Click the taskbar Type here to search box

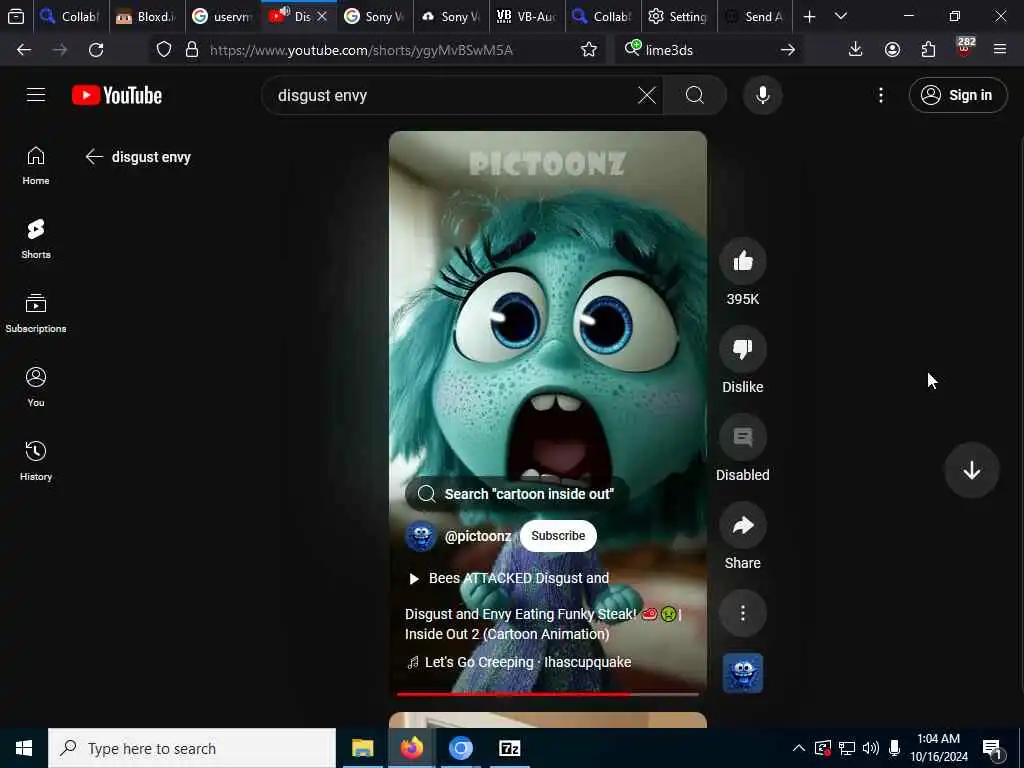pos(192,748)
